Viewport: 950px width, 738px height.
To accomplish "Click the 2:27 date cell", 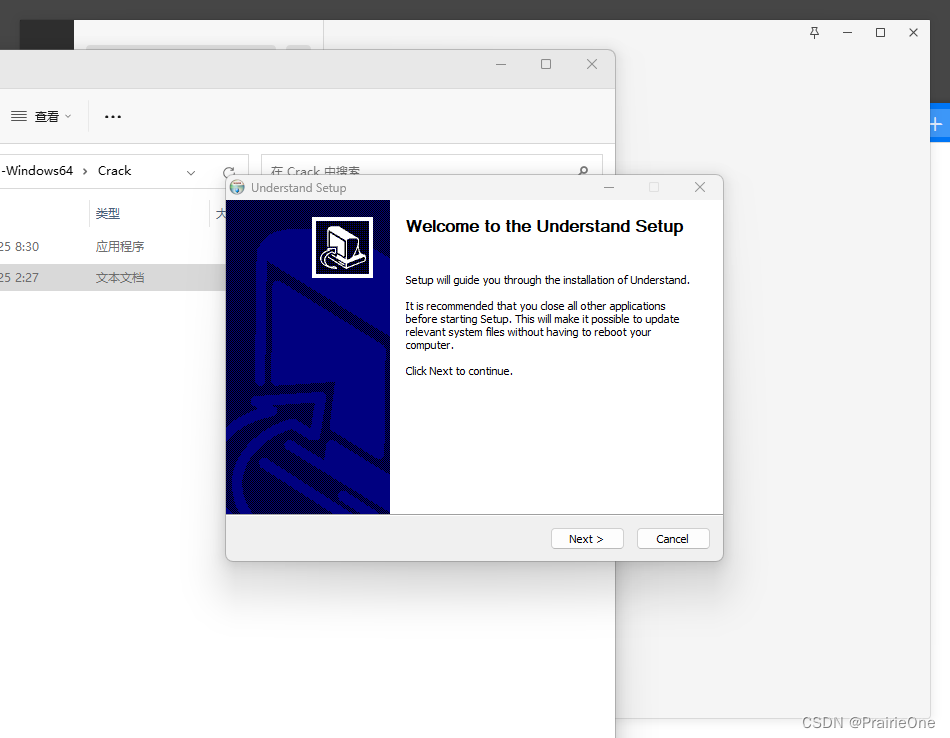I will (19, 278).
